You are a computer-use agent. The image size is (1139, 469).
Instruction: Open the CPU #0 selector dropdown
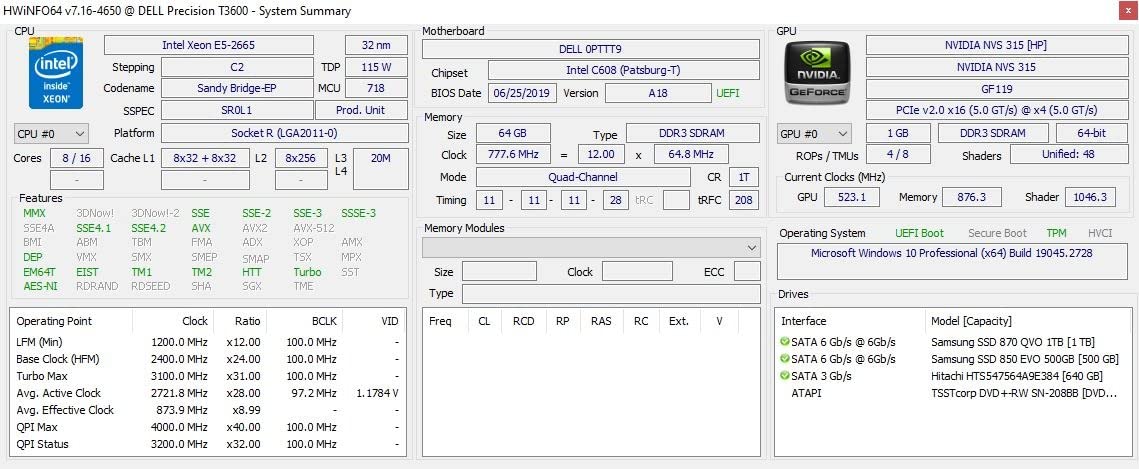51,134
